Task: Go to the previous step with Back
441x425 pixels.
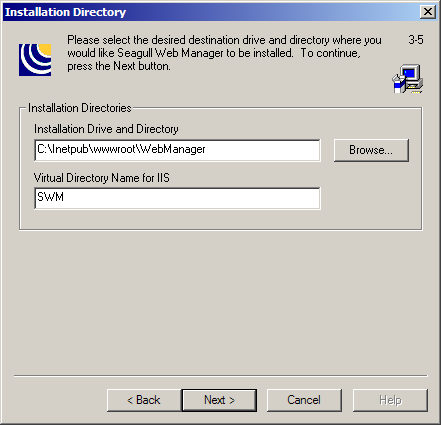Action: 144,400
